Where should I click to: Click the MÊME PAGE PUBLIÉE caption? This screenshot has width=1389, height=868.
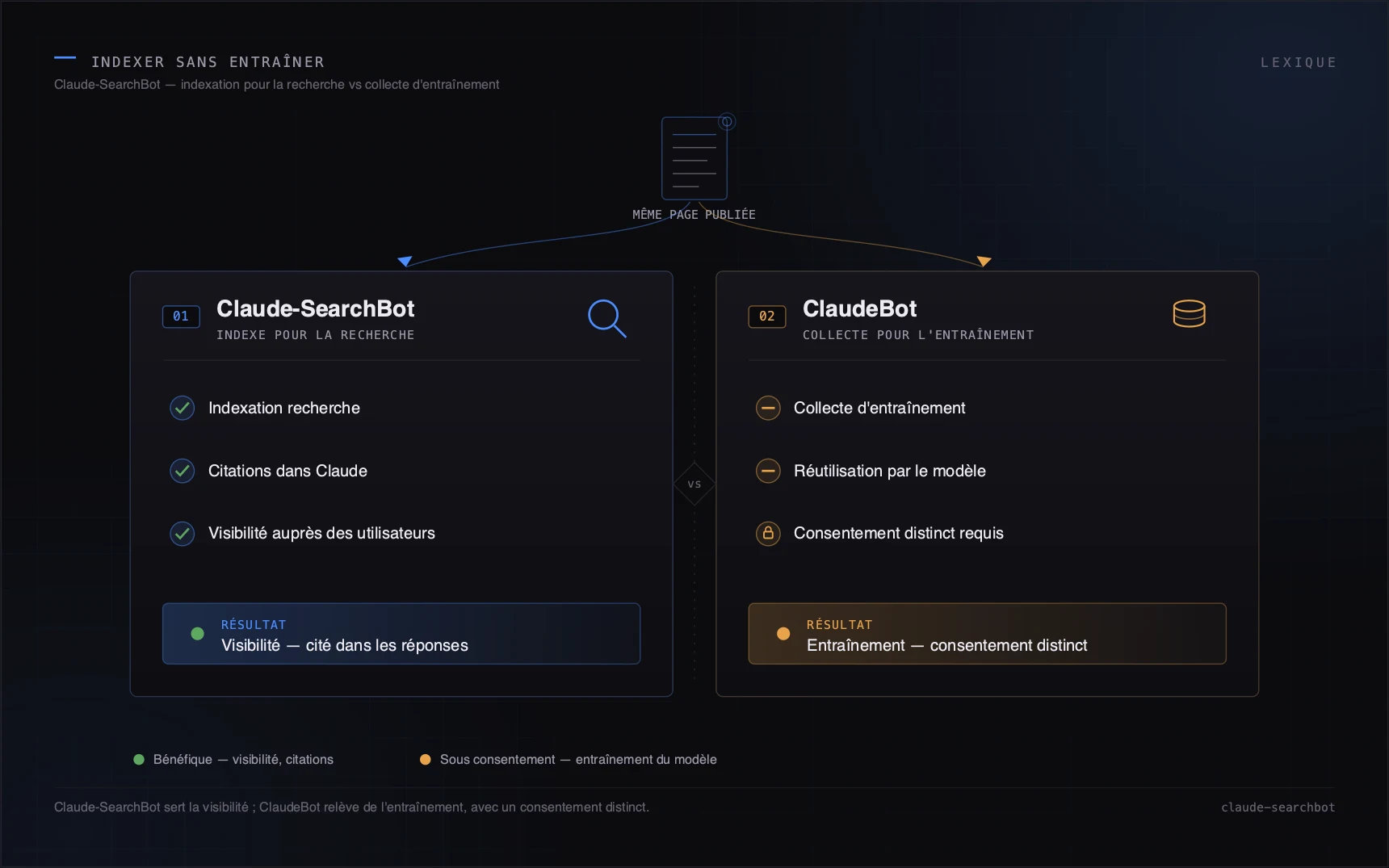[694, 214]
